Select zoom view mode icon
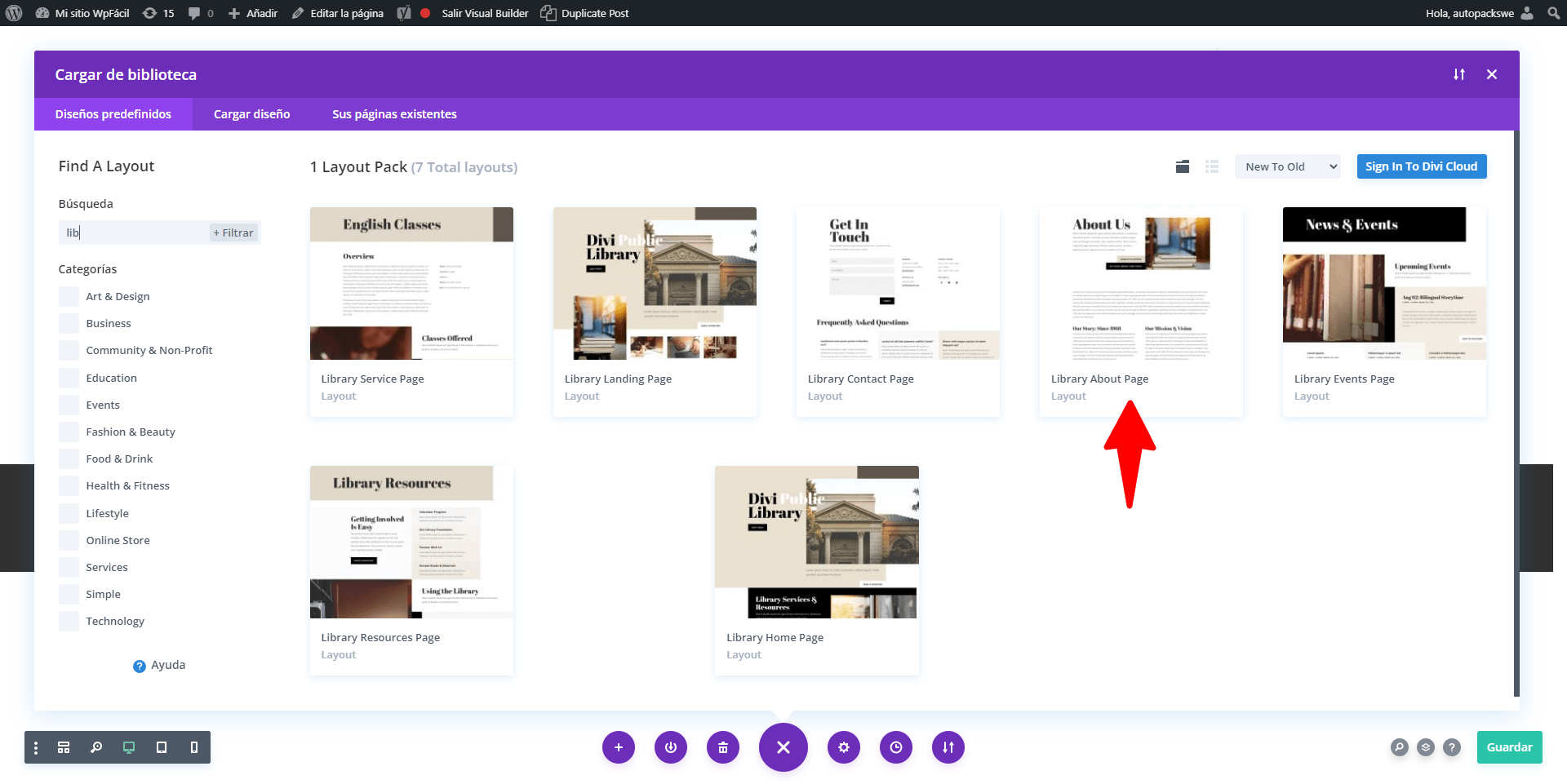Screen dimensions: 1567x784 96,747
